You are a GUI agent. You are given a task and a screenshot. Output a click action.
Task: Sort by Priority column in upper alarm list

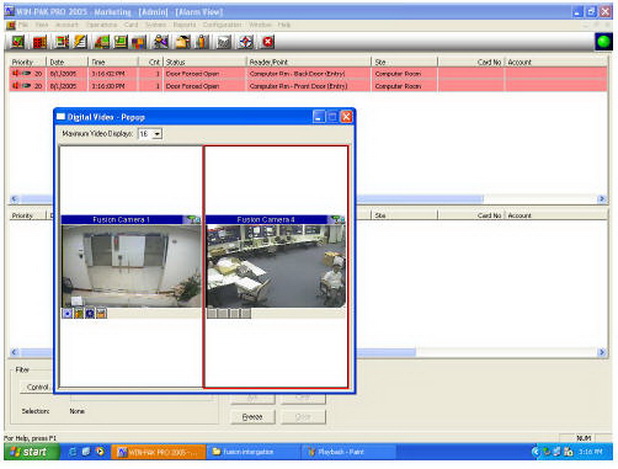coord(28,62)
